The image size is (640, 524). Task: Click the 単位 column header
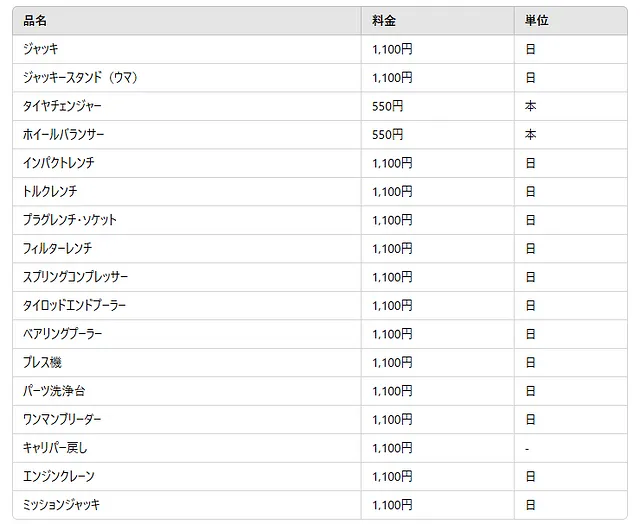(536, 20)
